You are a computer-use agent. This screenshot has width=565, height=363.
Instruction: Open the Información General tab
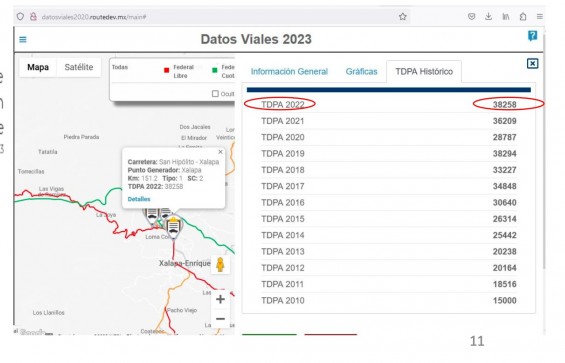(289, 71)
